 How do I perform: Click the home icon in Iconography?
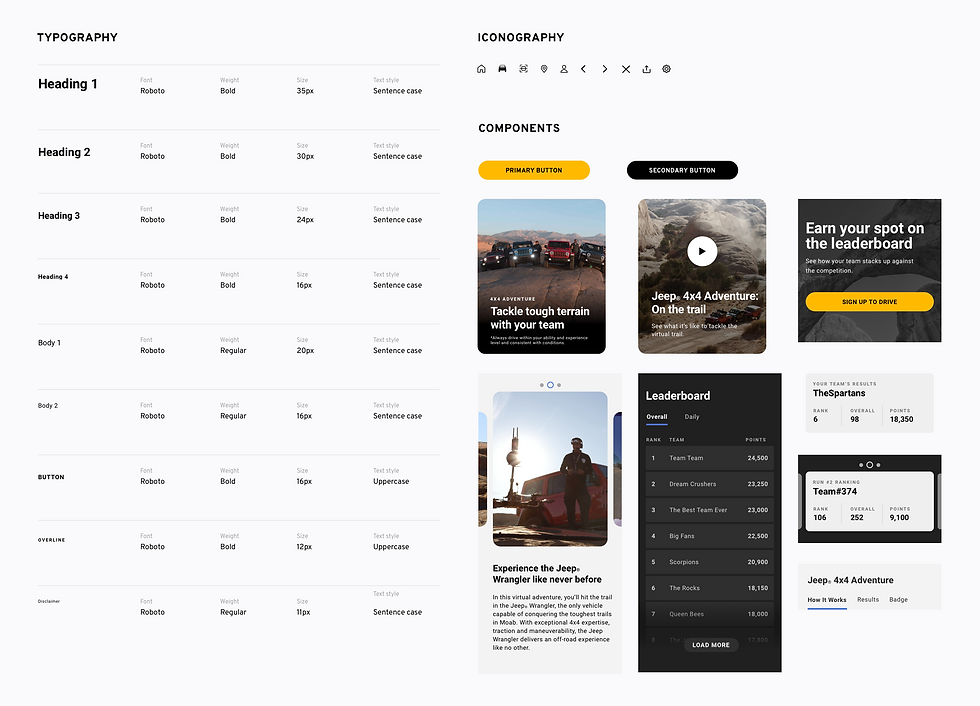point(481,69)
